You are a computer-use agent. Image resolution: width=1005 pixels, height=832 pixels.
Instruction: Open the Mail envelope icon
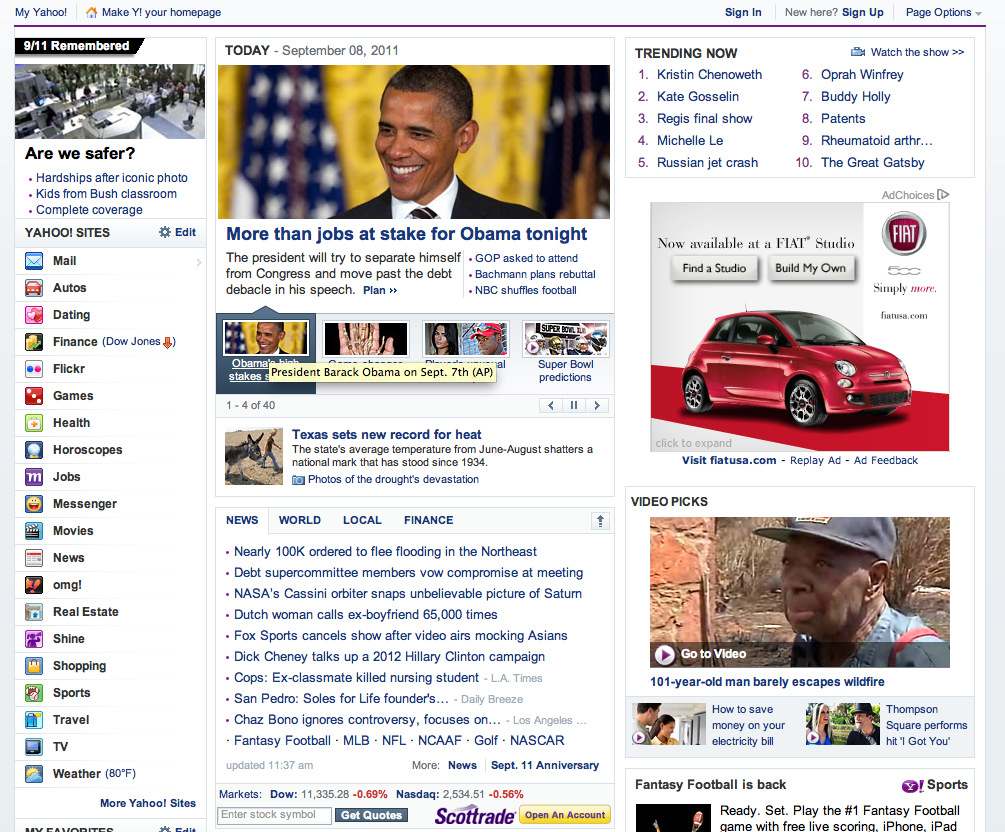pos(34,261)
